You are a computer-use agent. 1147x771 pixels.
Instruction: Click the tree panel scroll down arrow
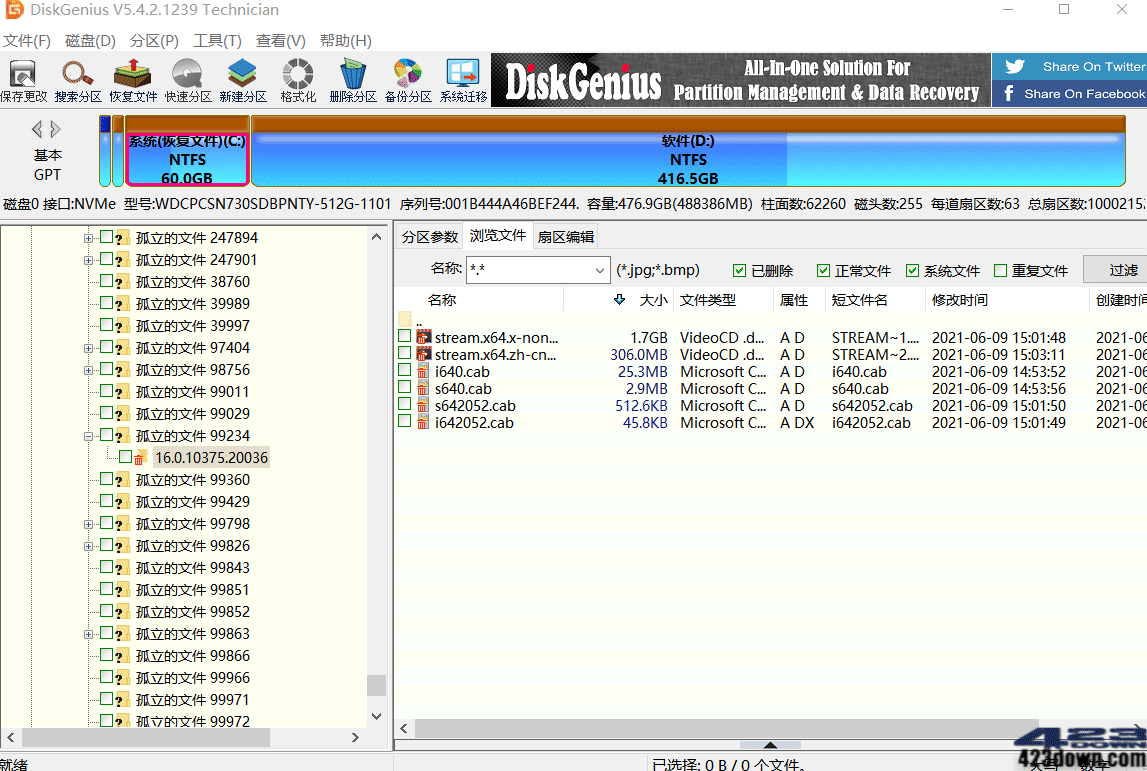[376, 716]
